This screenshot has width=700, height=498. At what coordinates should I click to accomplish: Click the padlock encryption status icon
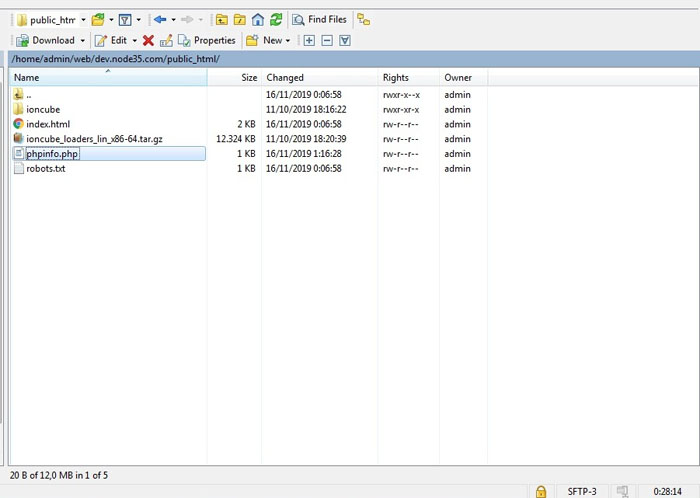541,492
